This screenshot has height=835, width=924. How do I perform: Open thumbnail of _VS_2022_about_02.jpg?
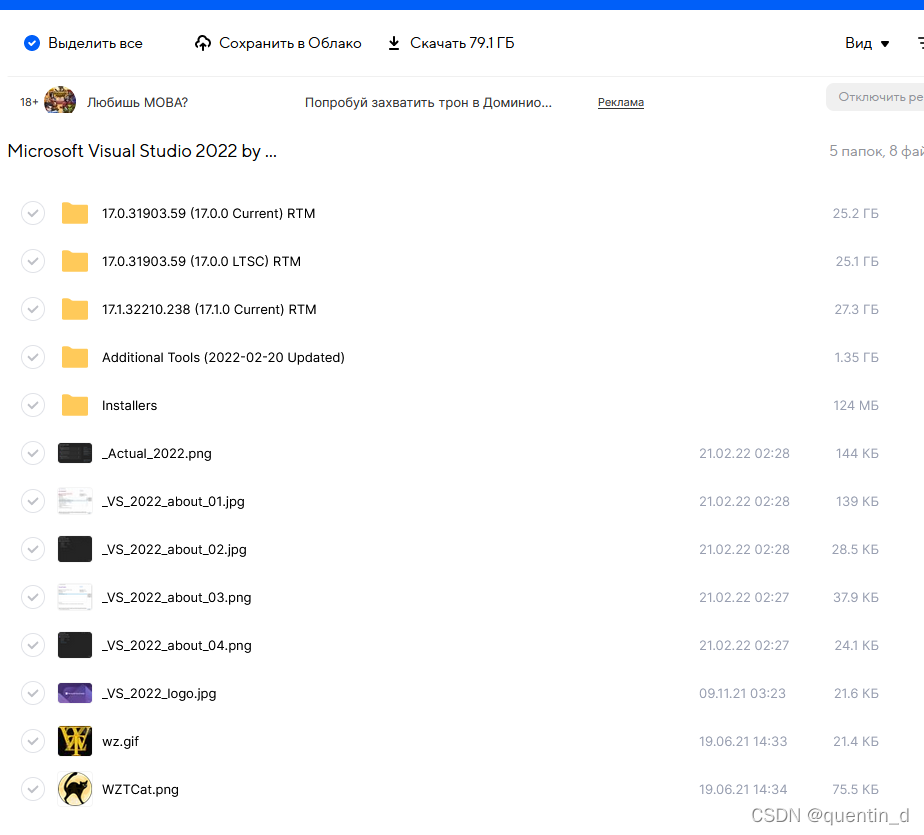pyautogui.click(x=75, y=549)
